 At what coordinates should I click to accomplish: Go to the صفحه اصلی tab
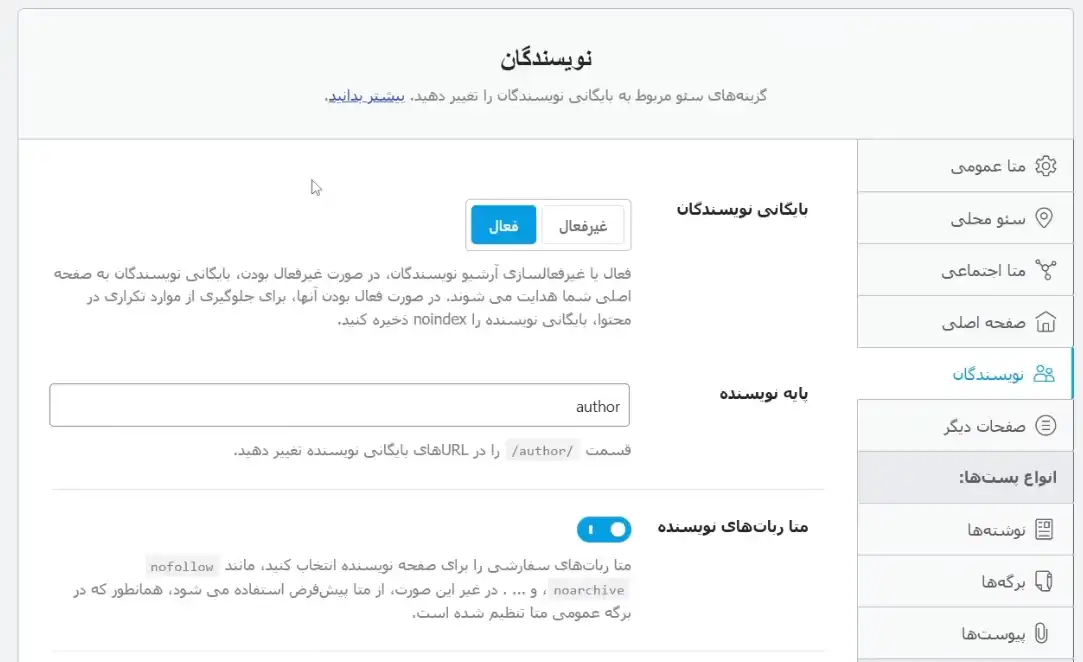click(x=965, y=322)
